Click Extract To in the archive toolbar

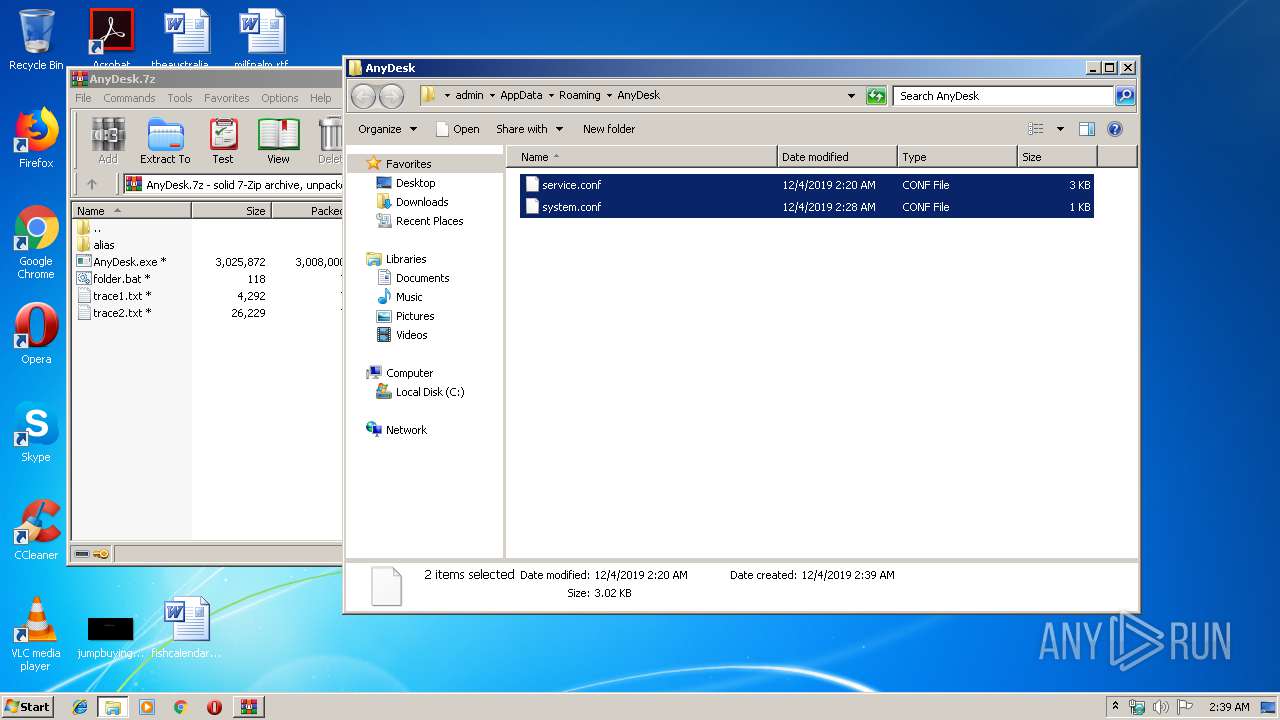[165, 140]
